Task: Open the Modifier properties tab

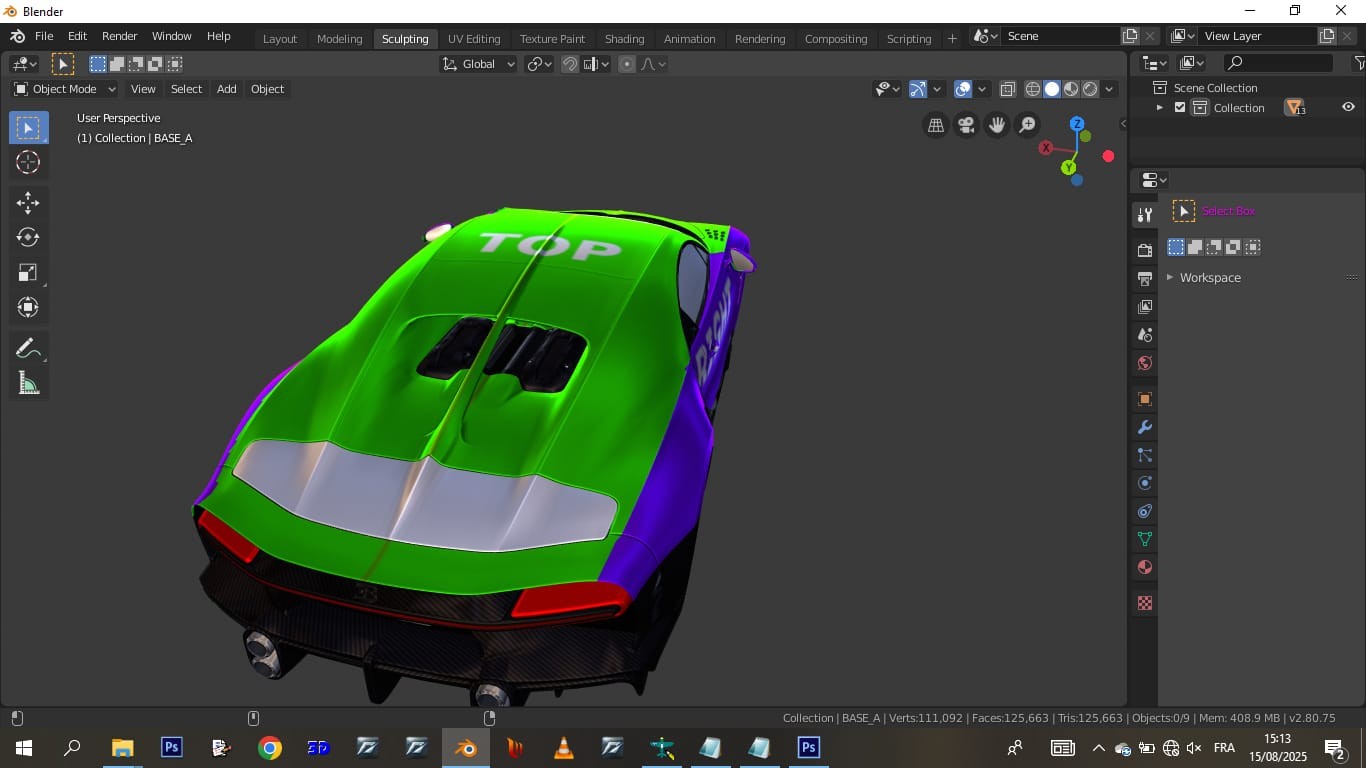Action: click(1145, 427)
